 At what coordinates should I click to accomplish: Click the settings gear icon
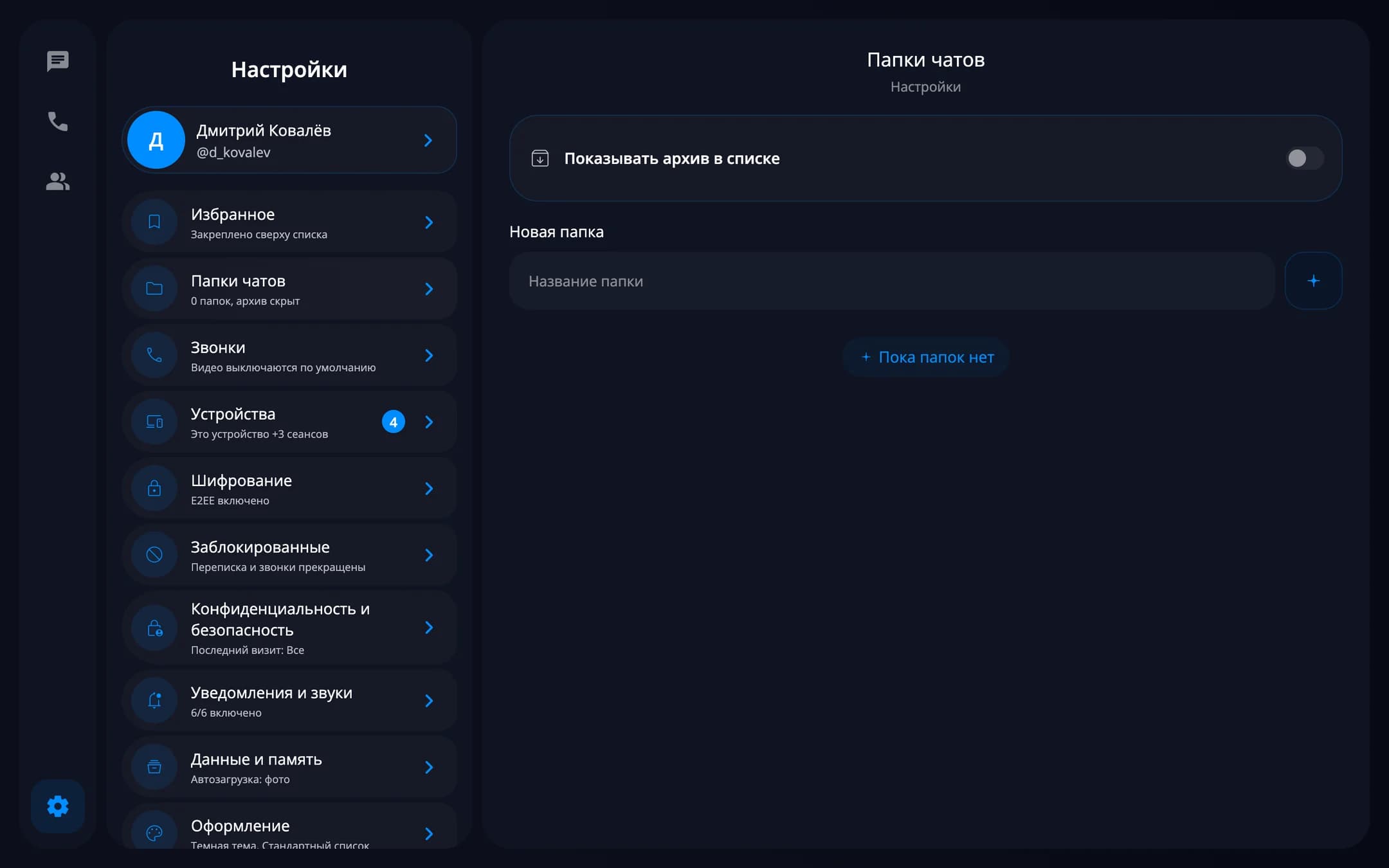(58, 806)
